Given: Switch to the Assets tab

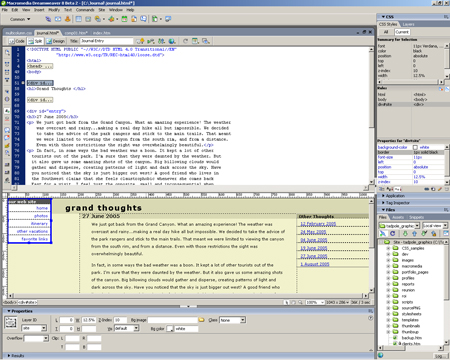Looking at the screenshot, I should pyautogui.click(x=398, y=217).
